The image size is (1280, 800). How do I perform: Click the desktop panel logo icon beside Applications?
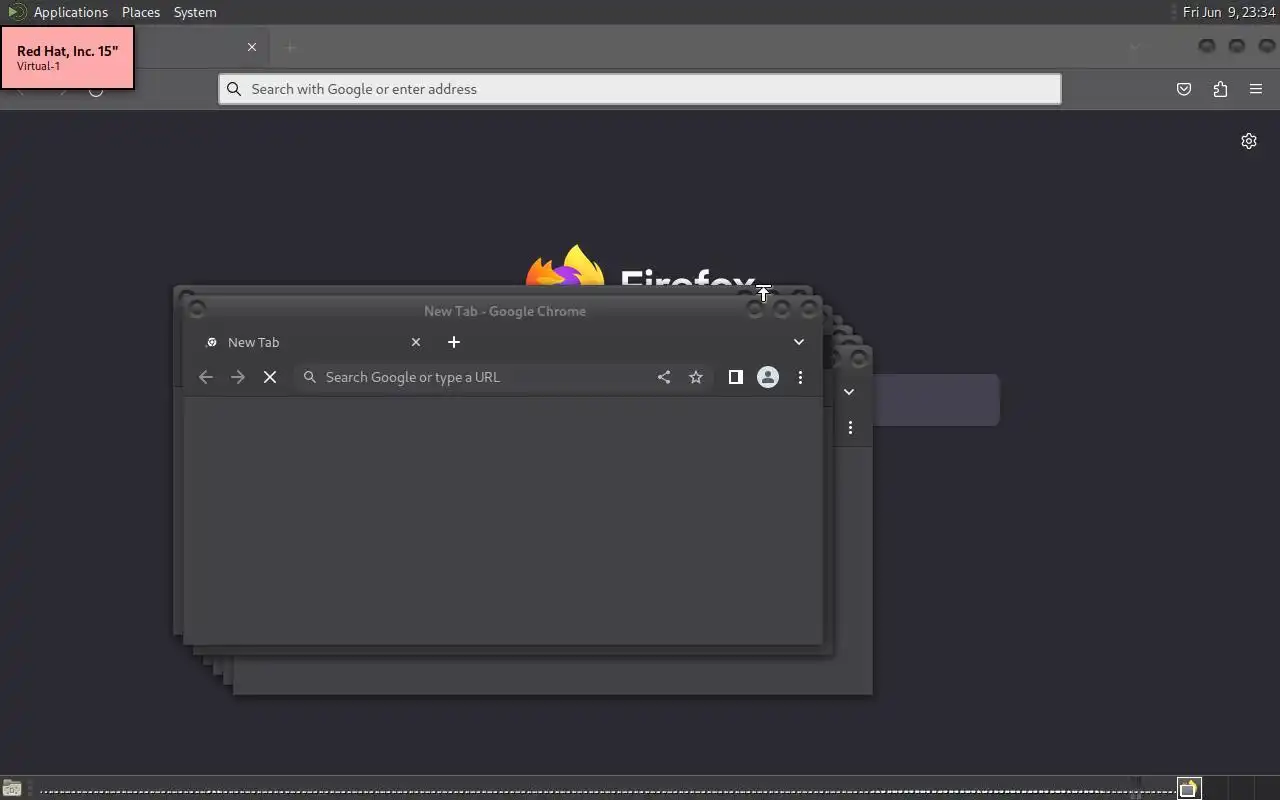tap(16, 12)
